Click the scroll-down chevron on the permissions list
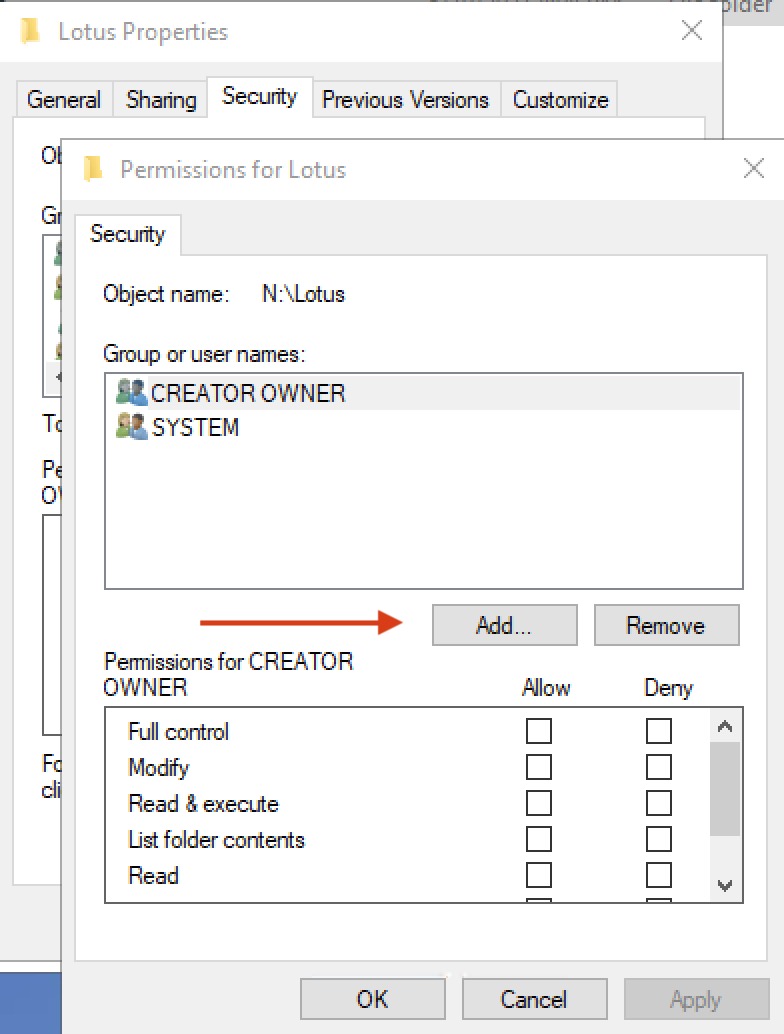This screenshot has width=784, height=1034. point(724,885)
